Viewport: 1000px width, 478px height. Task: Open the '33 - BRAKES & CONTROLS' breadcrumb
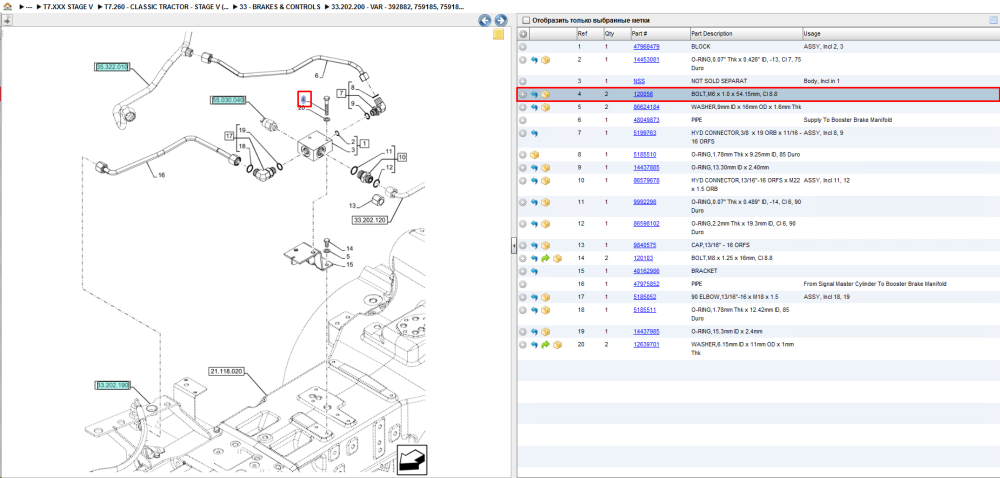pos(280,6)
